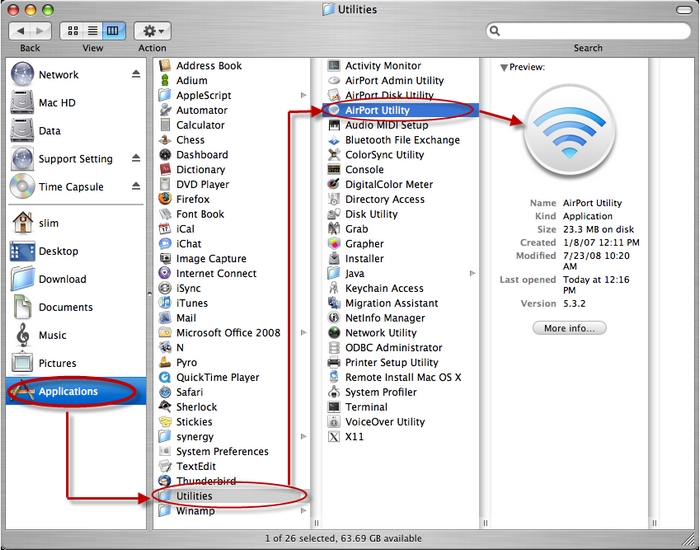Select Mac HD in sidebar
Image resolution: width=700 pixels, height=550 pixels.
coord(76,103)
